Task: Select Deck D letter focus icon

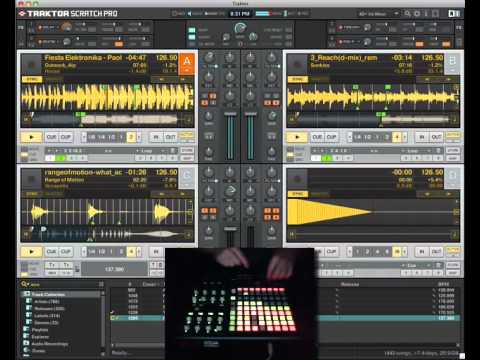Action: point(452,178)
